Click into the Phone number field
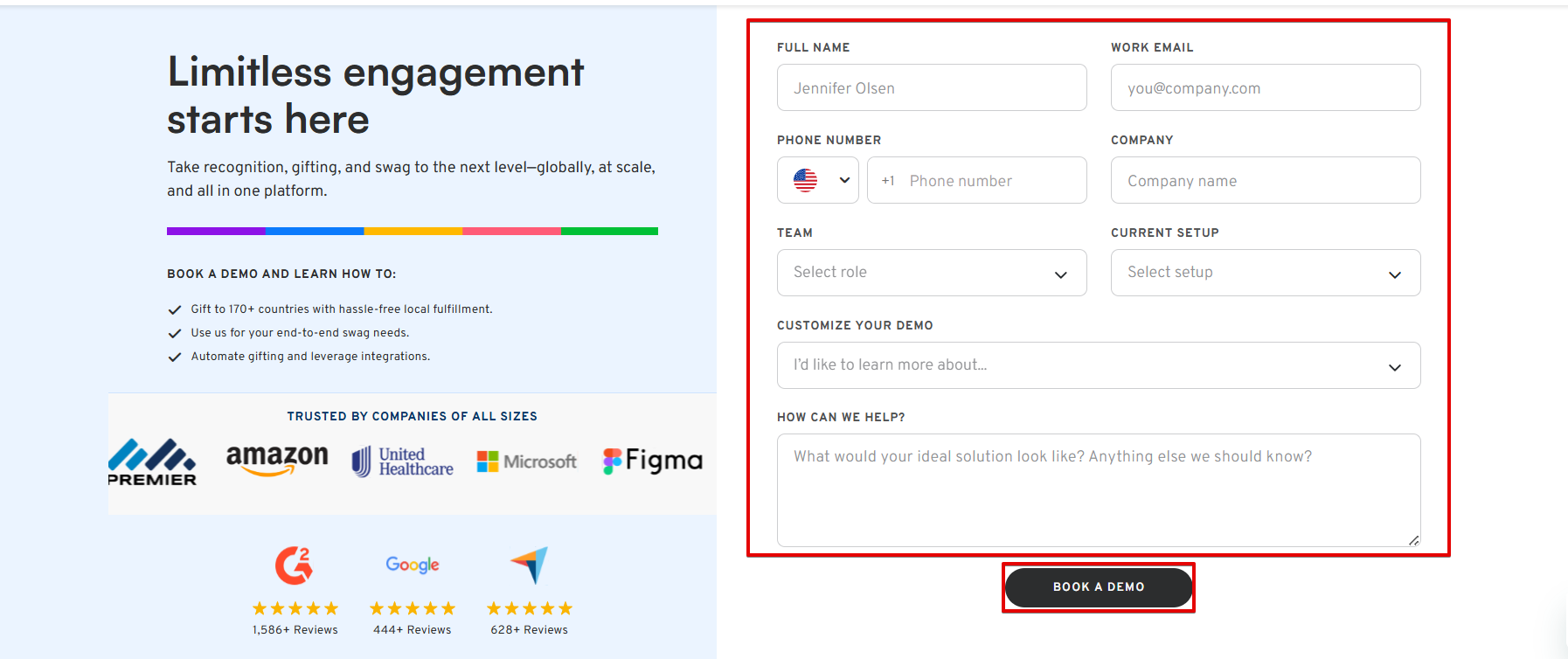This screenshot has height=659, width=1568. (977, 180)
